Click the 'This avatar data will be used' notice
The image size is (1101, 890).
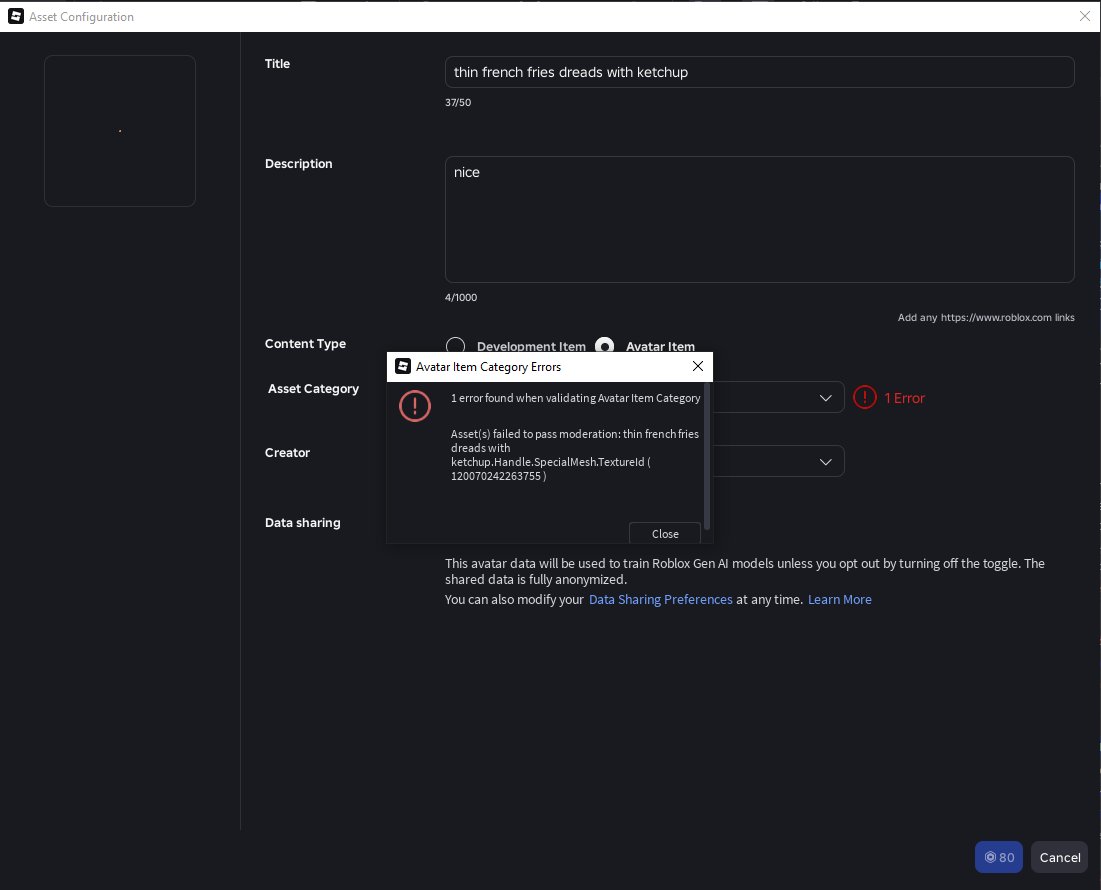coord(745,571)
